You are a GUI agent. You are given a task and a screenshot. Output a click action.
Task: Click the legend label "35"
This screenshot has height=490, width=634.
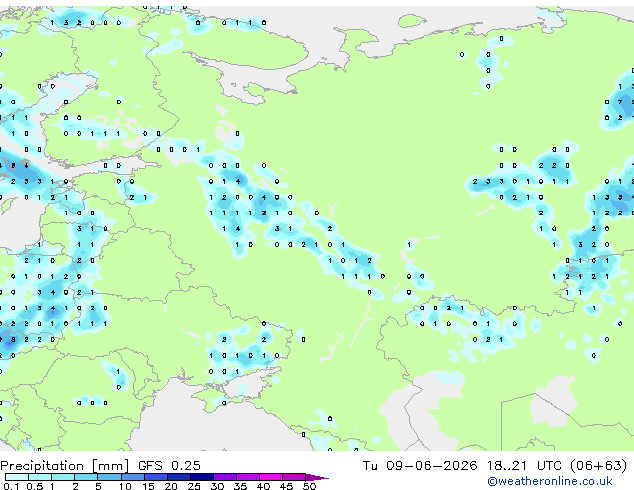(240, 486)
